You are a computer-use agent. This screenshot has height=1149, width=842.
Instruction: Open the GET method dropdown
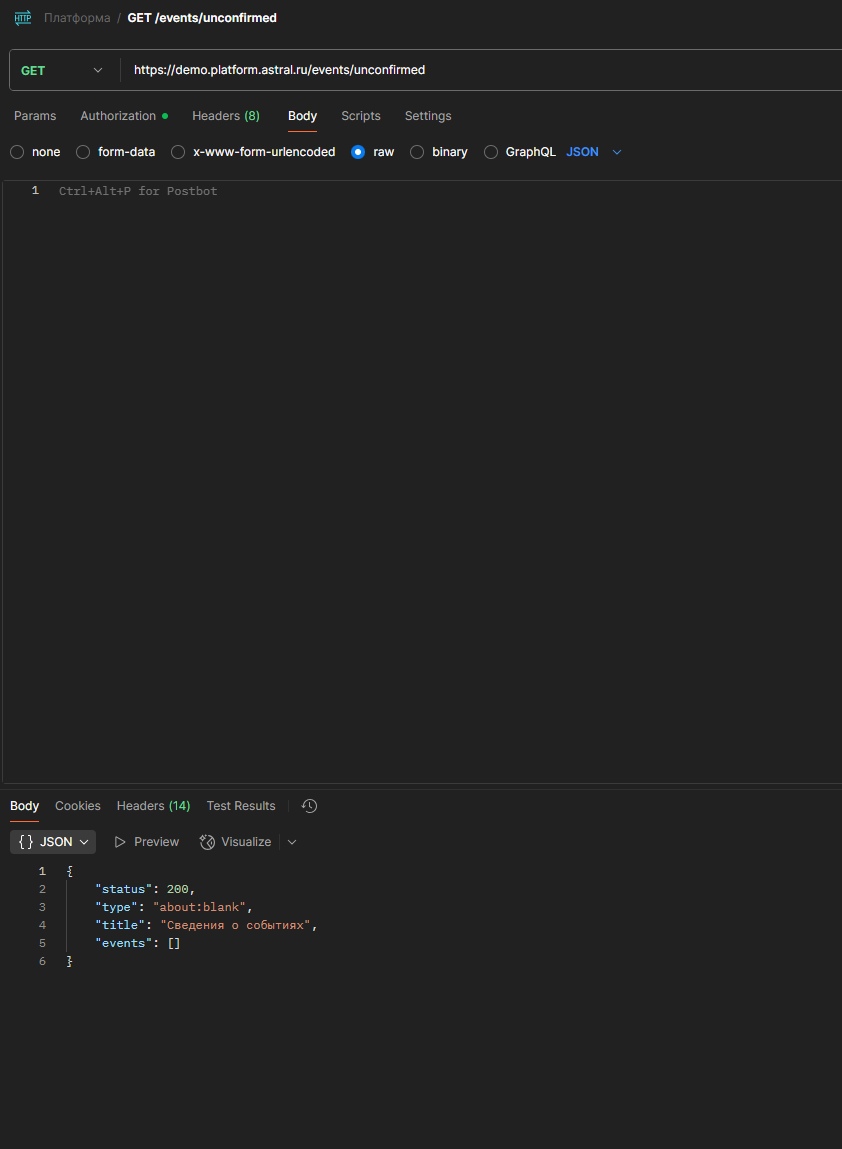(x=64, y=70)
